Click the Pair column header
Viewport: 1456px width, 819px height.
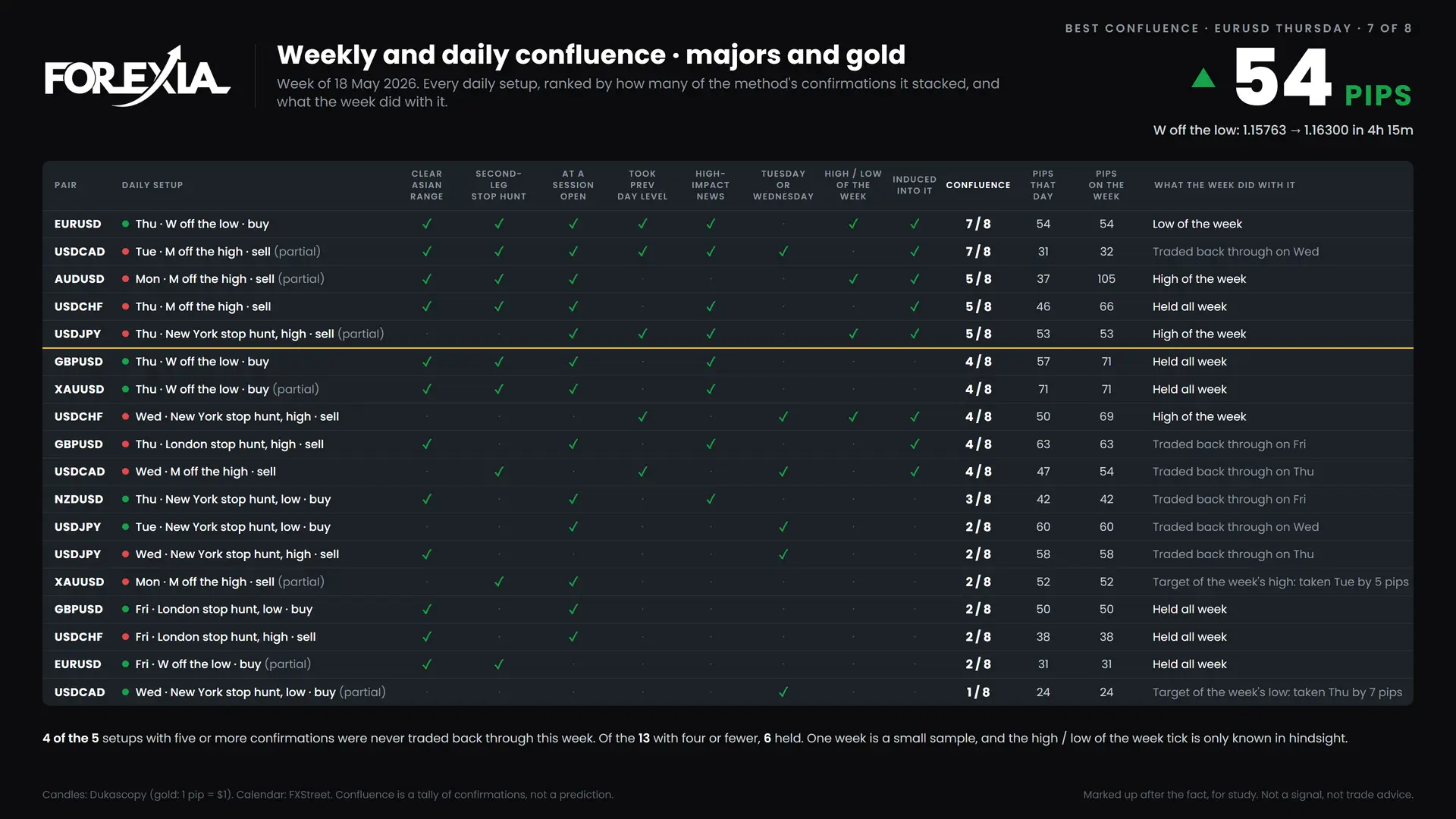[65, 185]
